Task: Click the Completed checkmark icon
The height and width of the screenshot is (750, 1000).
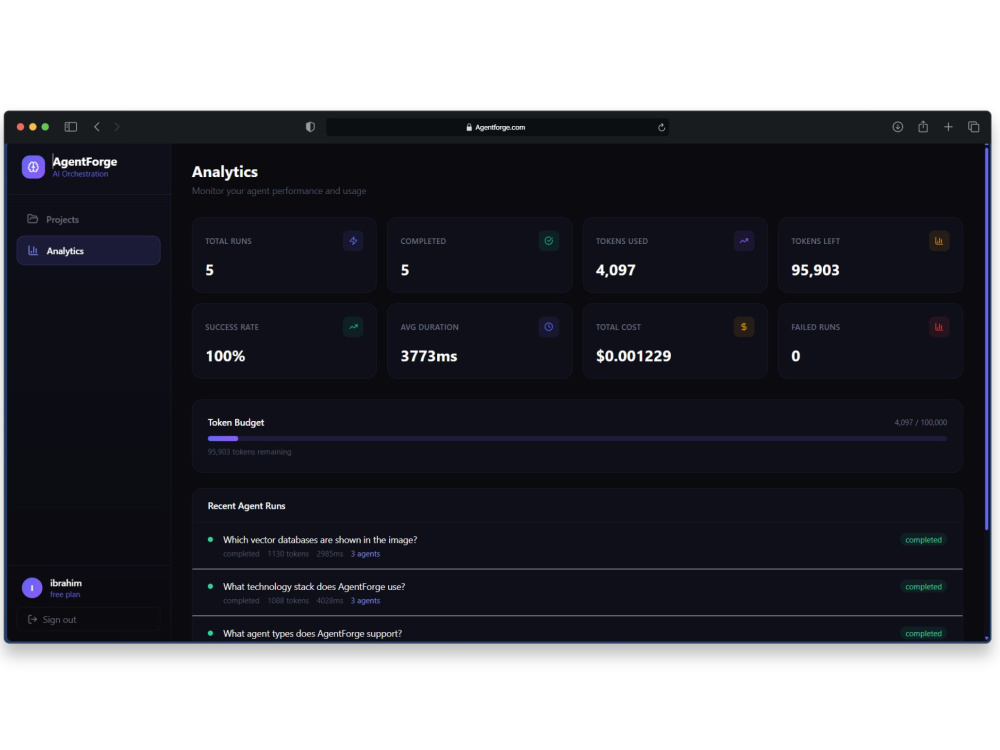Action: (548, 241)
